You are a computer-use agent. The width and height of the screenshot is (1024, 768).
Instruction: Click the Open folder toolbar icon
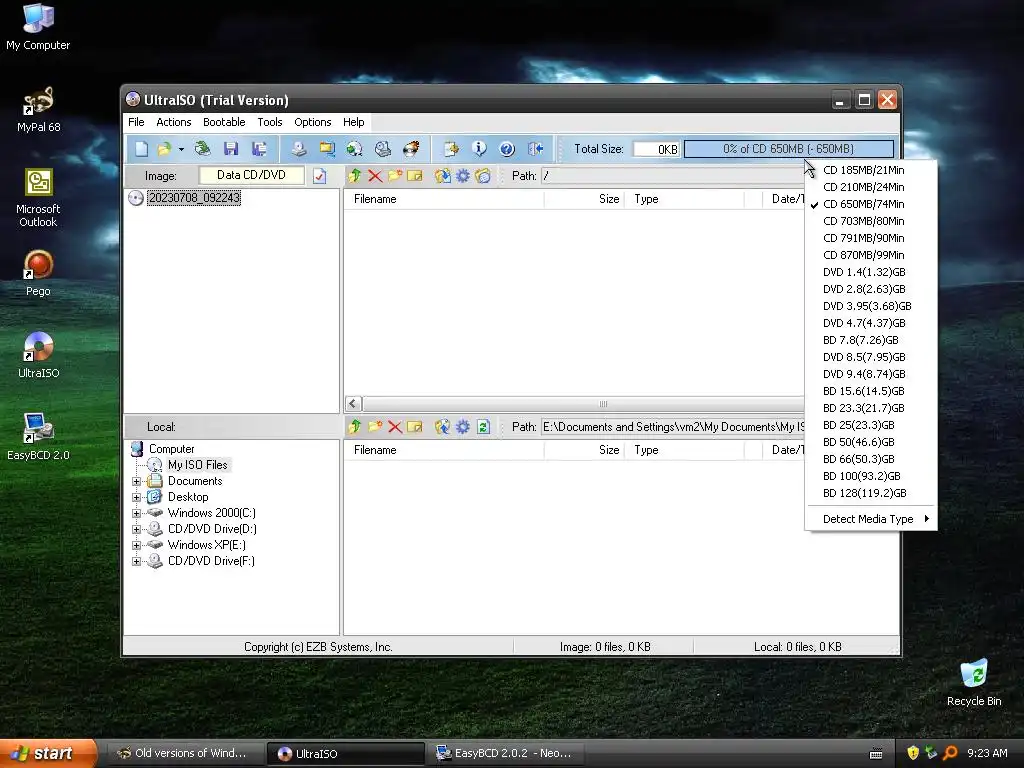click(164, 149)
